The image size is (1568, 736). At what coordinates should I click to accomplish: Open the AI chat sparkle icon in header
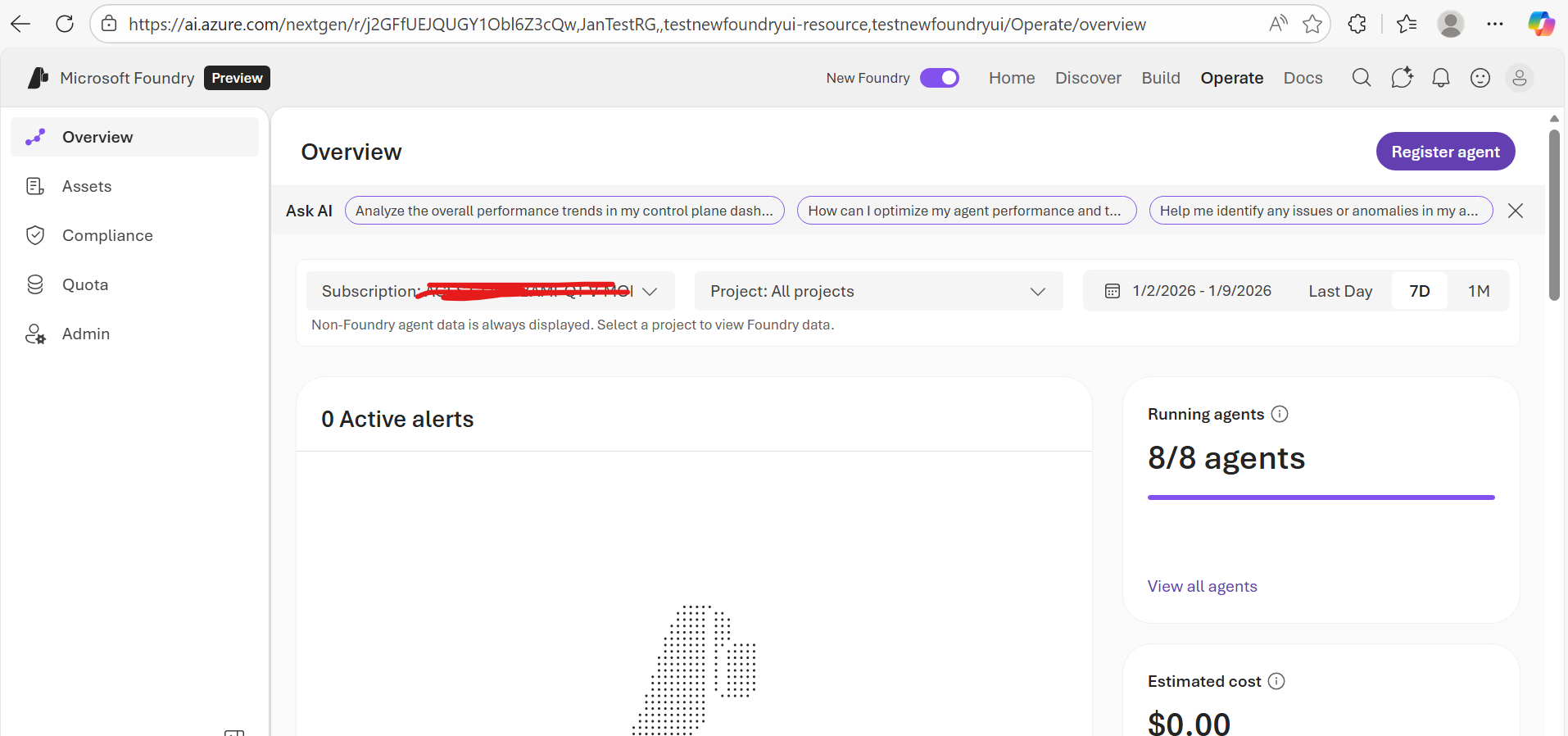pos(1402,78)
